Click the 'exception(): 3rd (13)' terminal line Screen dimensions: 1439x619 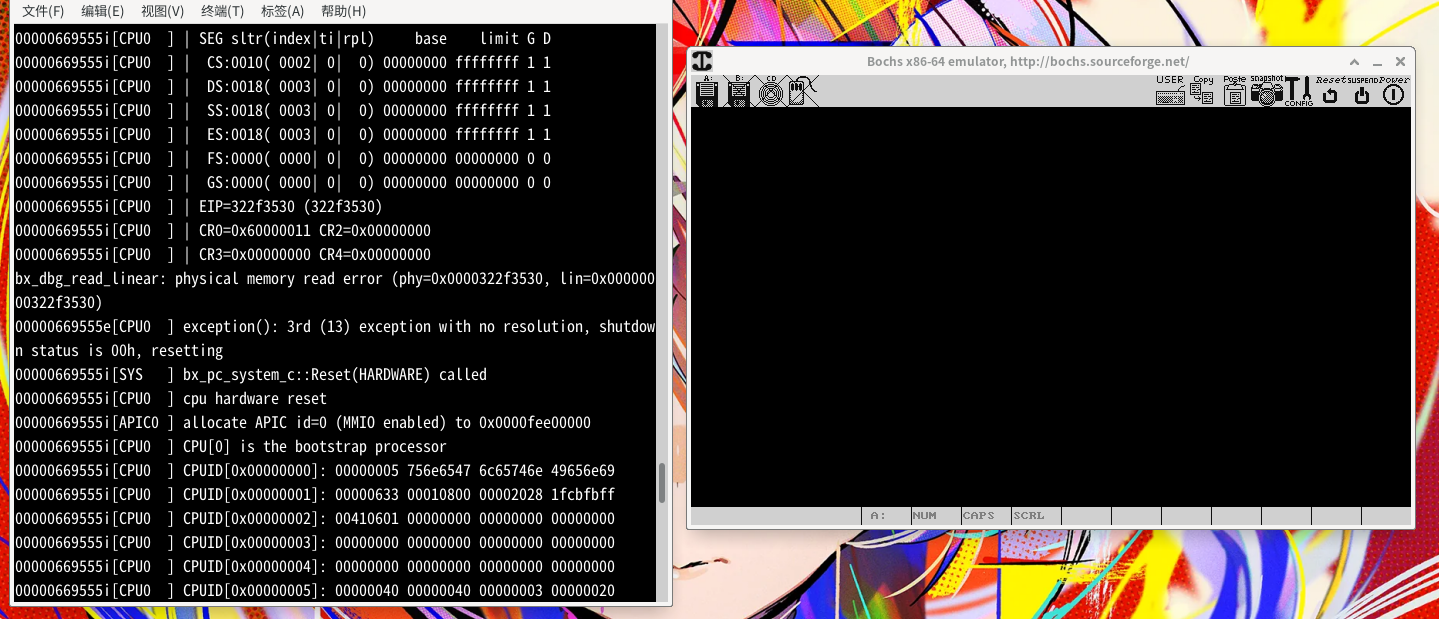pyautogui.click(x=335, y=339)
